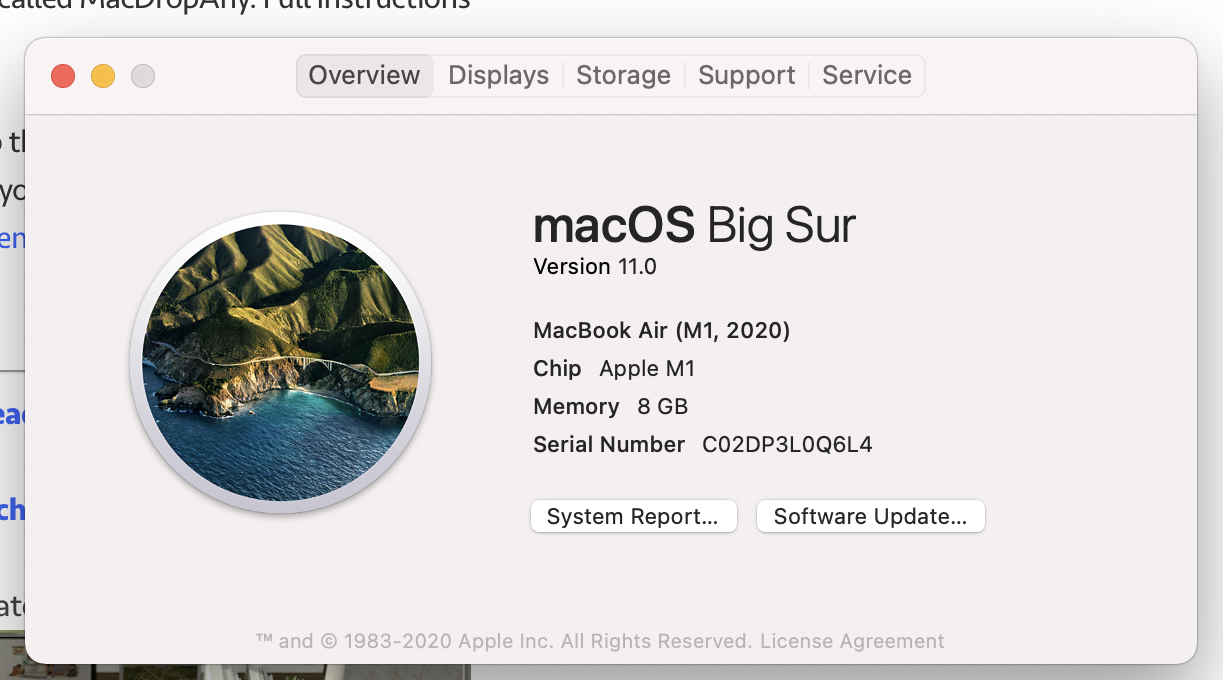Select the Version 11.0 text
1223x680 pixels.
point(595,267)
